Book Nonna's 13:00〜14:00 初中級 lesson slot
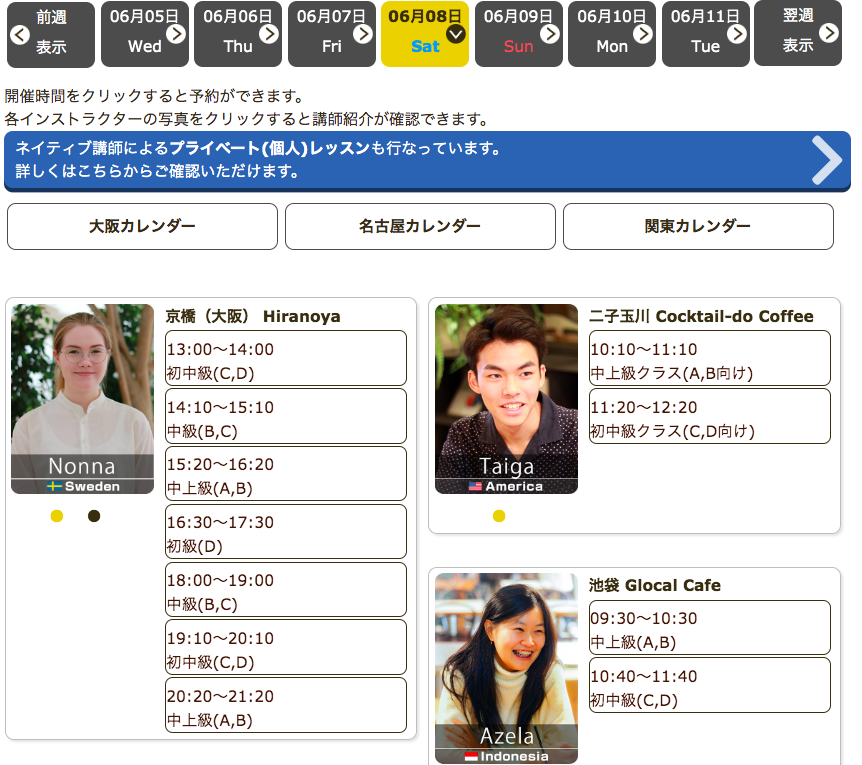Screen dimensions: 862x765 click(x=286, y=358)
